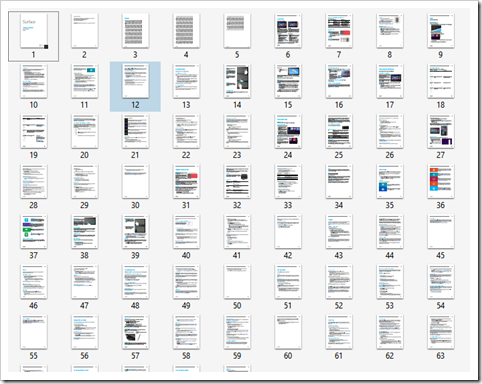Open page 14 thumbnail
Viewport: 482px width, 384px height.
[237, 81]
